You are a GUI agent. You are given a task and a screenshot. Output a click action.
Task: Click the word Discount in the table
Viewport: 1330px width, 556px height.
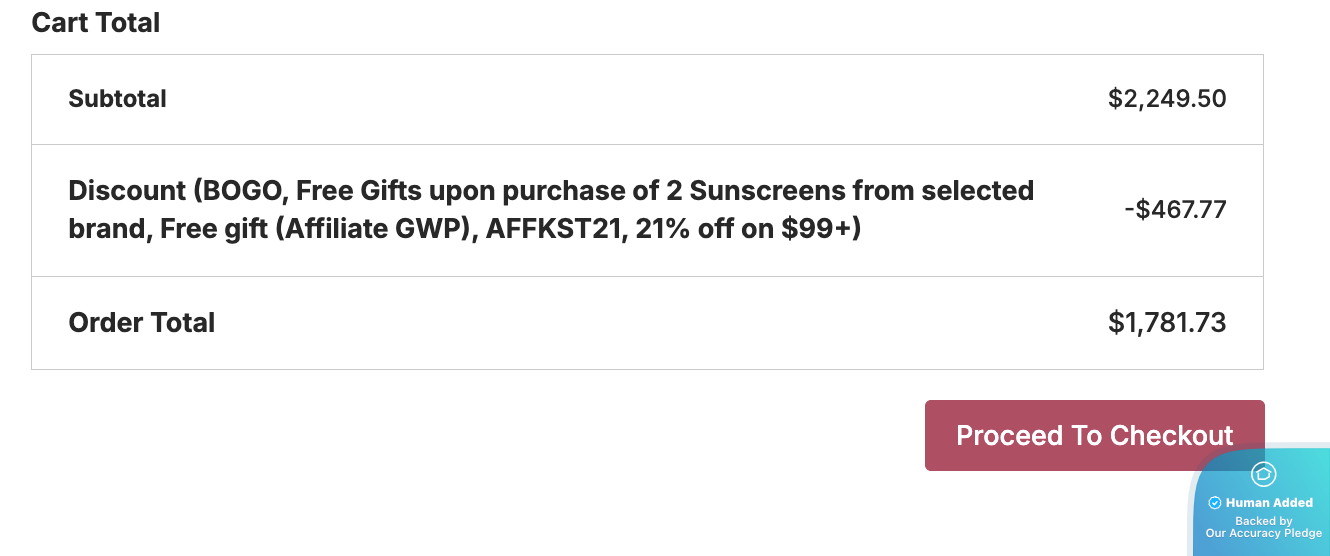[x=127, y=190]
